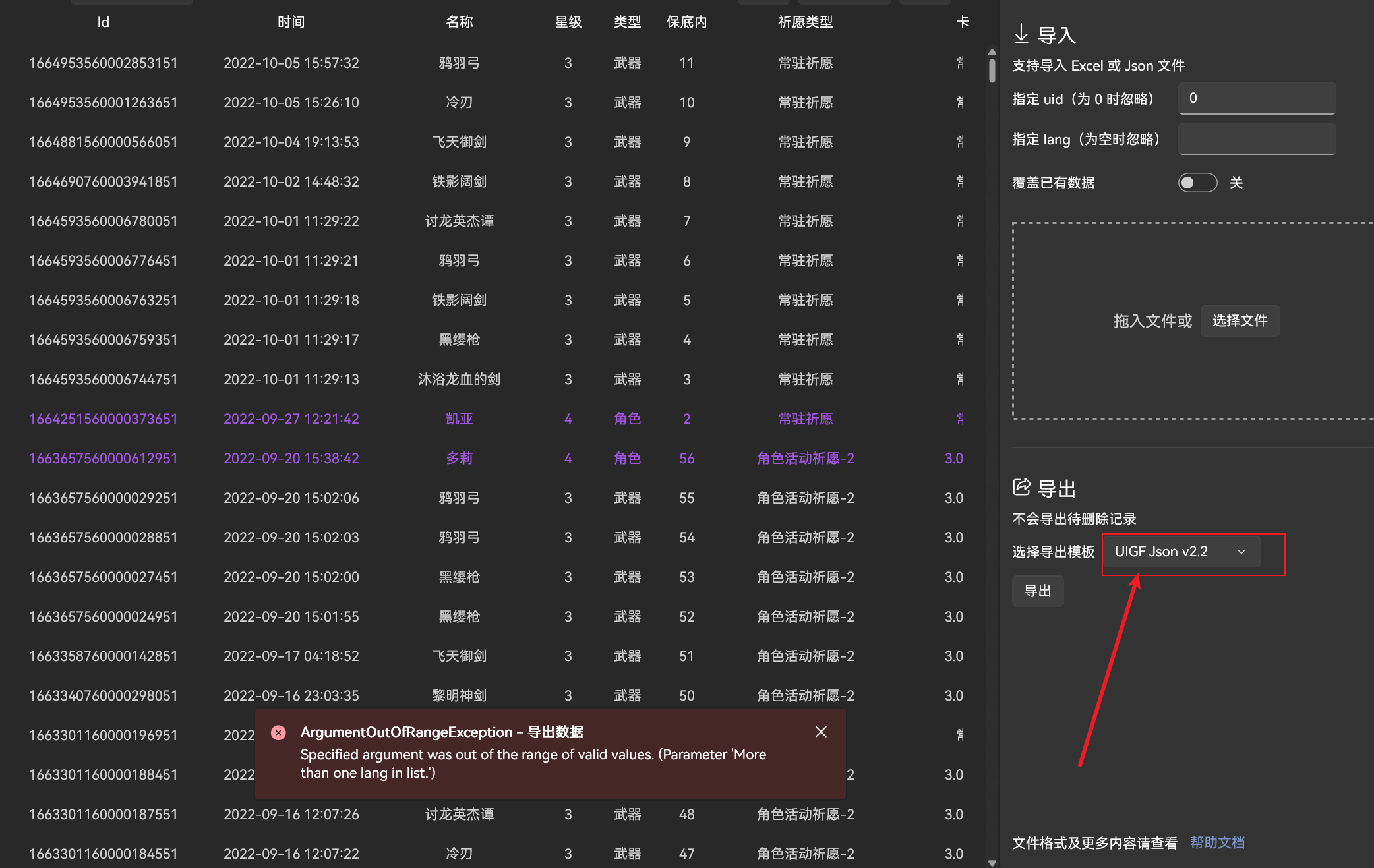The image size is (1374, 868).
Task: Click the Id column header
Action: click(x=103, y=22)
